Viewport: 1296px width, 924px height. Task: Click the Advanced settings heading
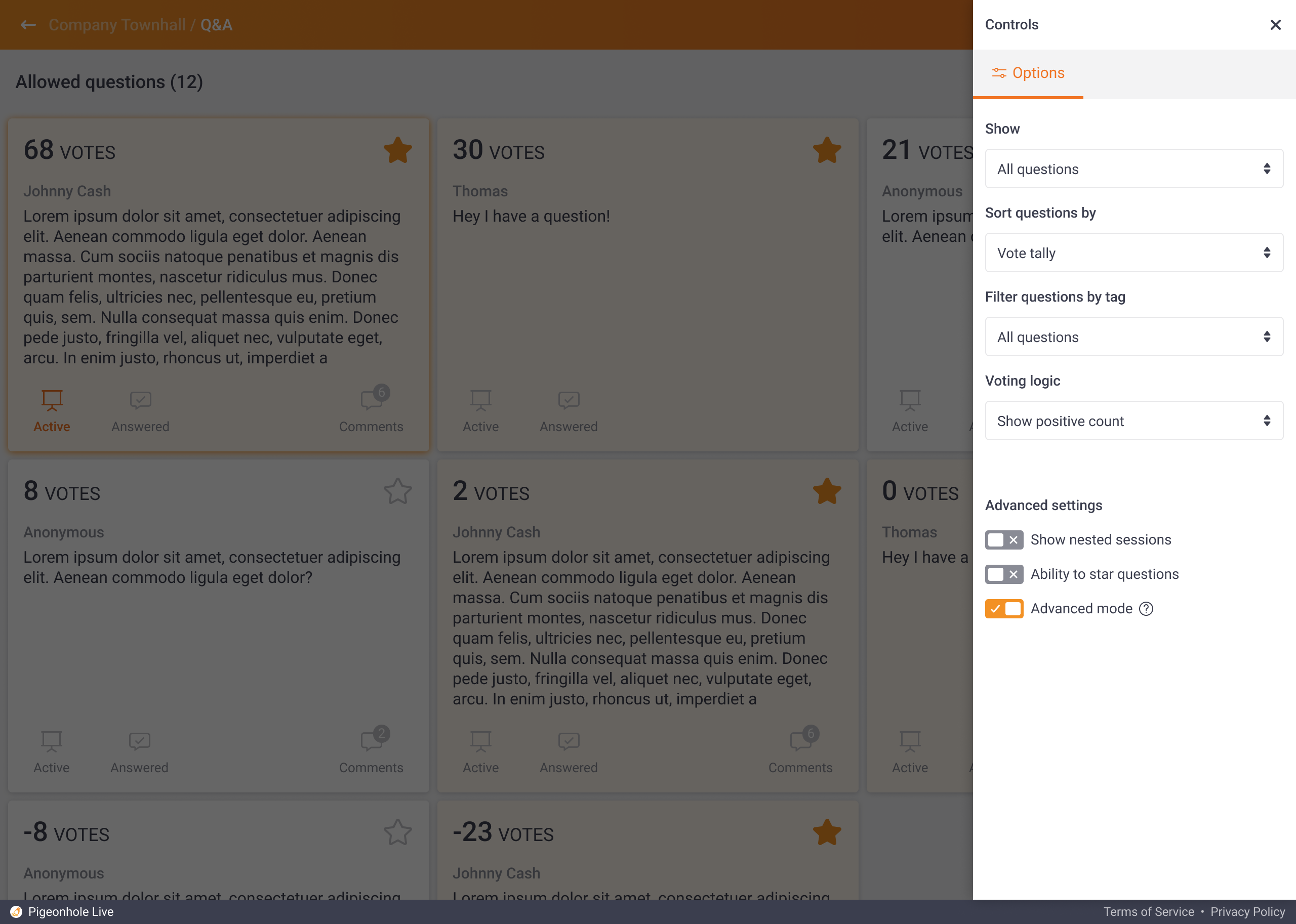[1043, 505]
